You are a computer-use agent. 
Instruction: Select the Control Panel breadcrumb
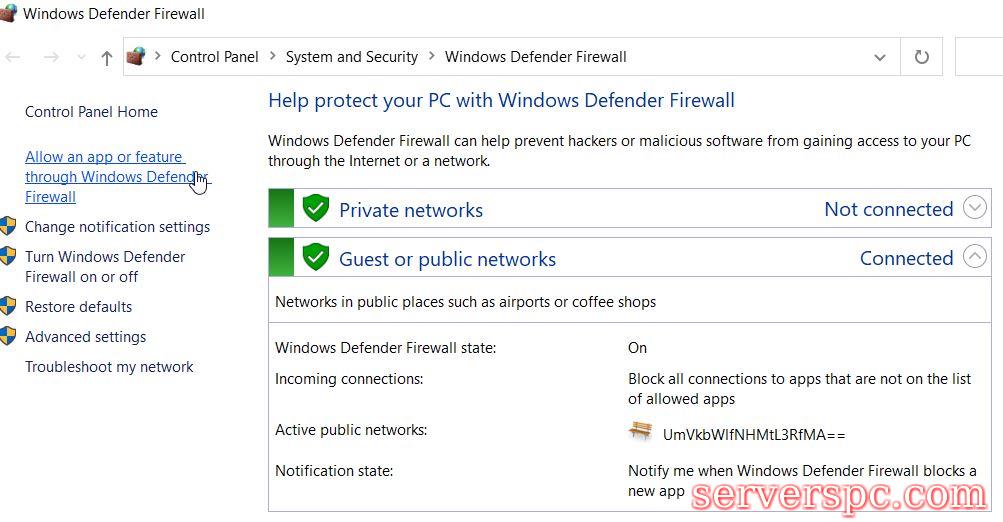click(214, 57)
